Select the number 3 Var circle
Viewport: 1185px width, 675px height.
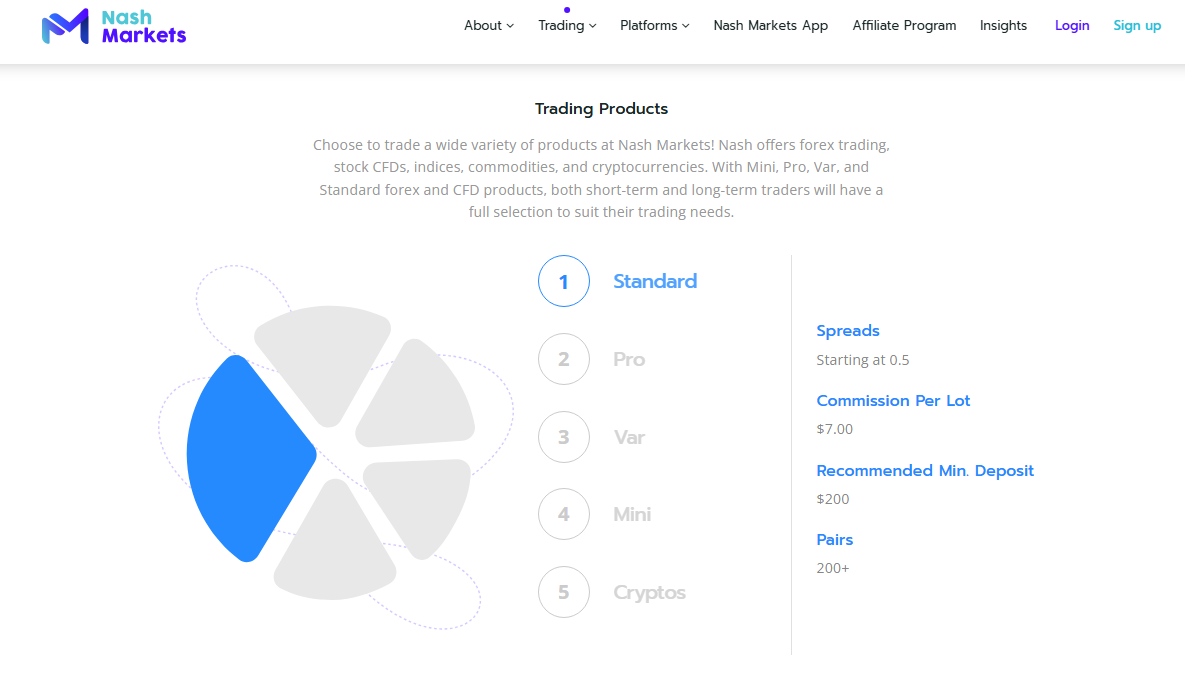[564, 437]
